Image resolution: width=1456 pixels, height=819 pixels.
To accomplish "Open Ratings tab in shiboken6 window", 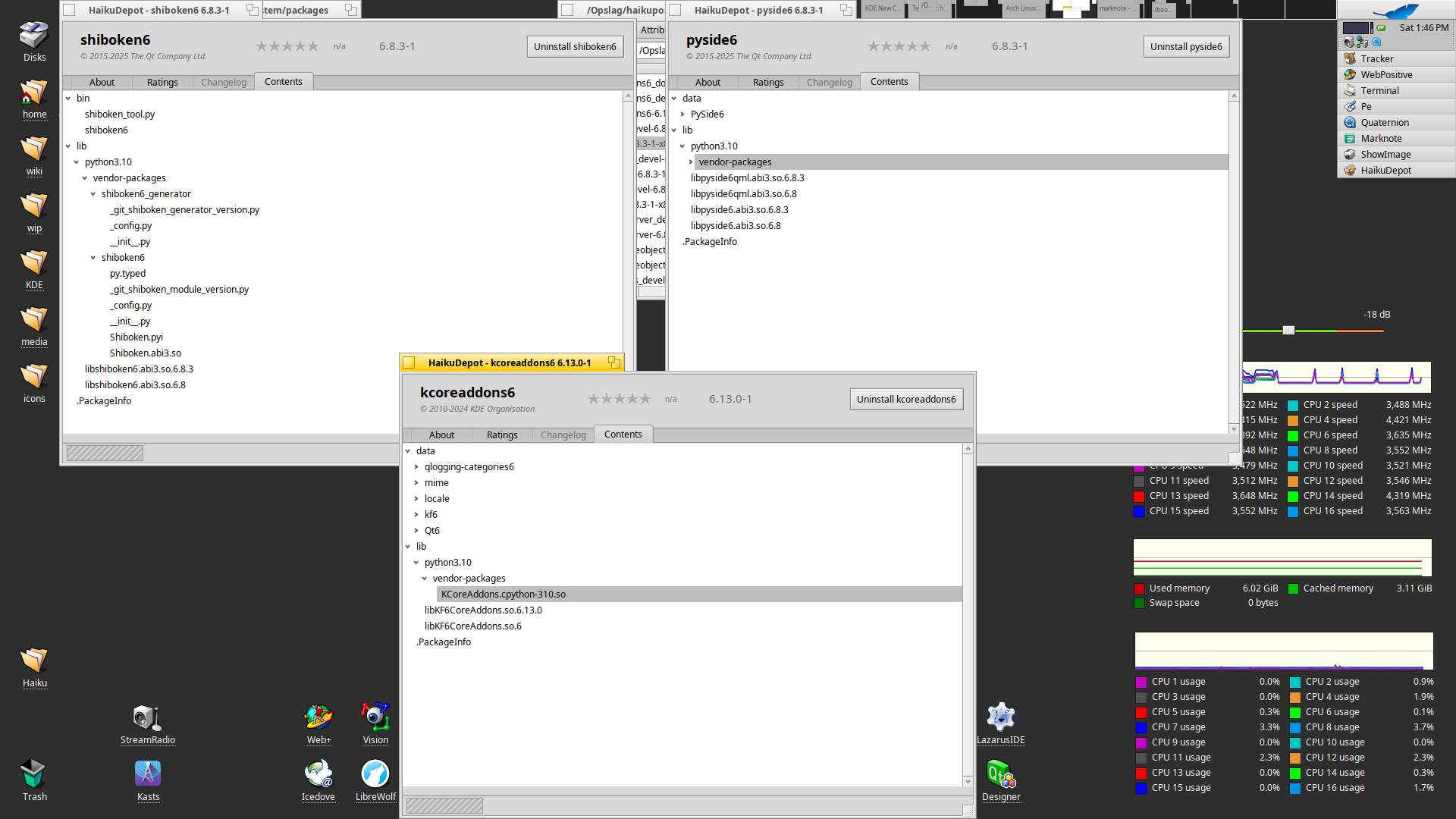I will pyautogui.click(x=162, y=82).
